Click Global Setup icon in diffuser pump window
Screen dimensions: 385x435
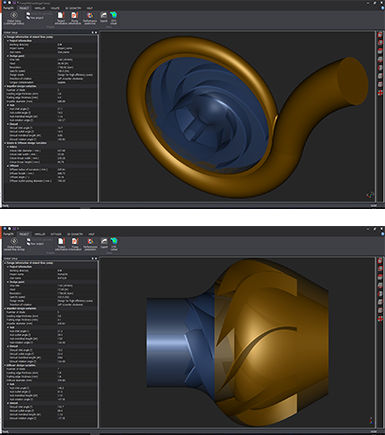[14, 244]
